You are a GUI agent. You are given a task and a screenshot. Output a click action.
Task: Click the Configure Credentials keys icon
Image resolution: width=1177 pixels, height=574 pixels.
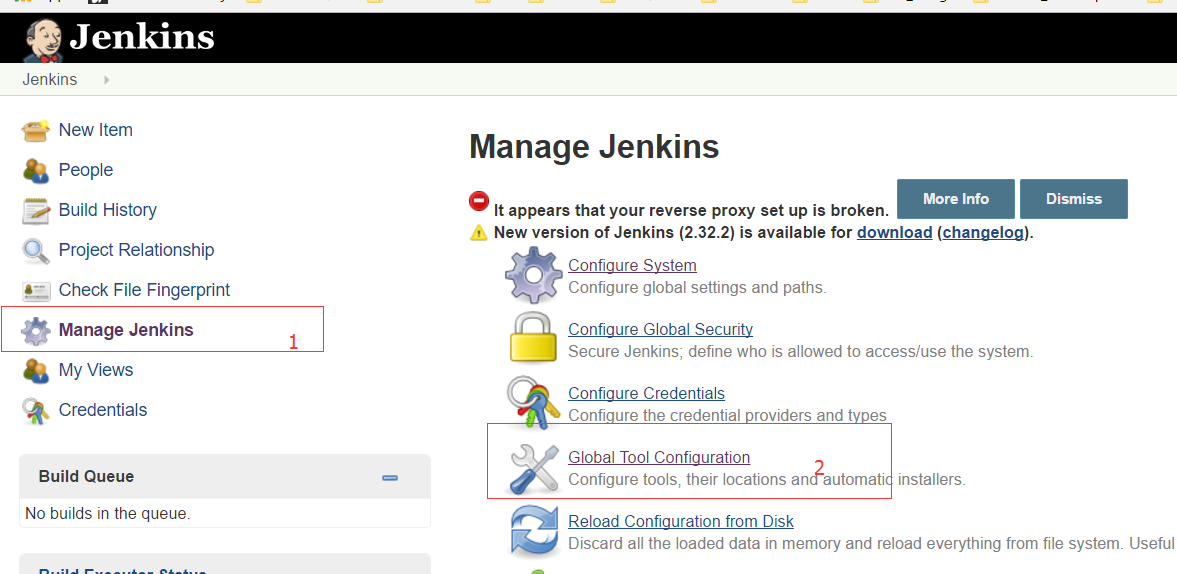coord(533,401)
